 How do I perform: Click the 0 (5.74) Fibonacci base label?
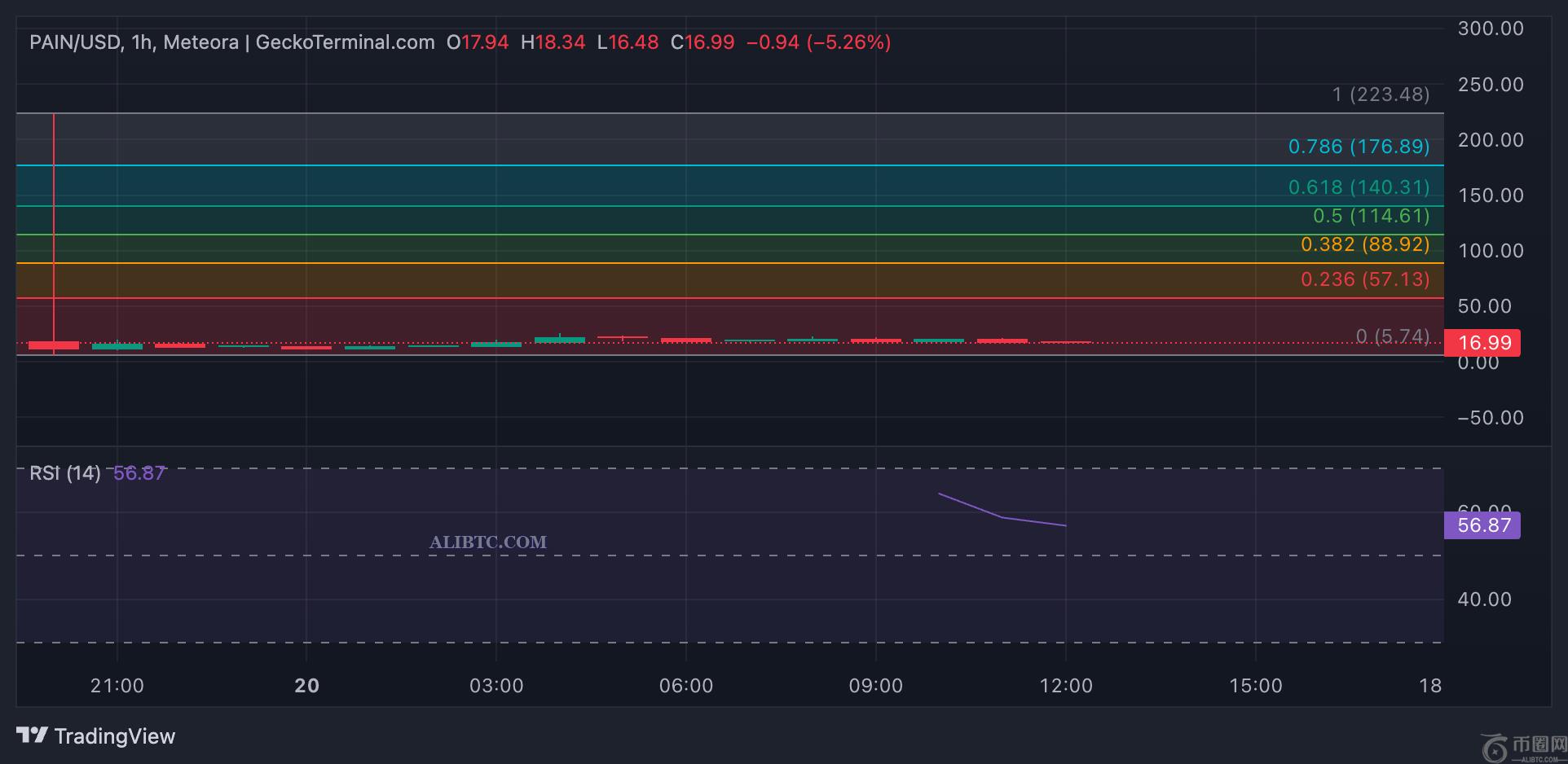point(1392,336)
